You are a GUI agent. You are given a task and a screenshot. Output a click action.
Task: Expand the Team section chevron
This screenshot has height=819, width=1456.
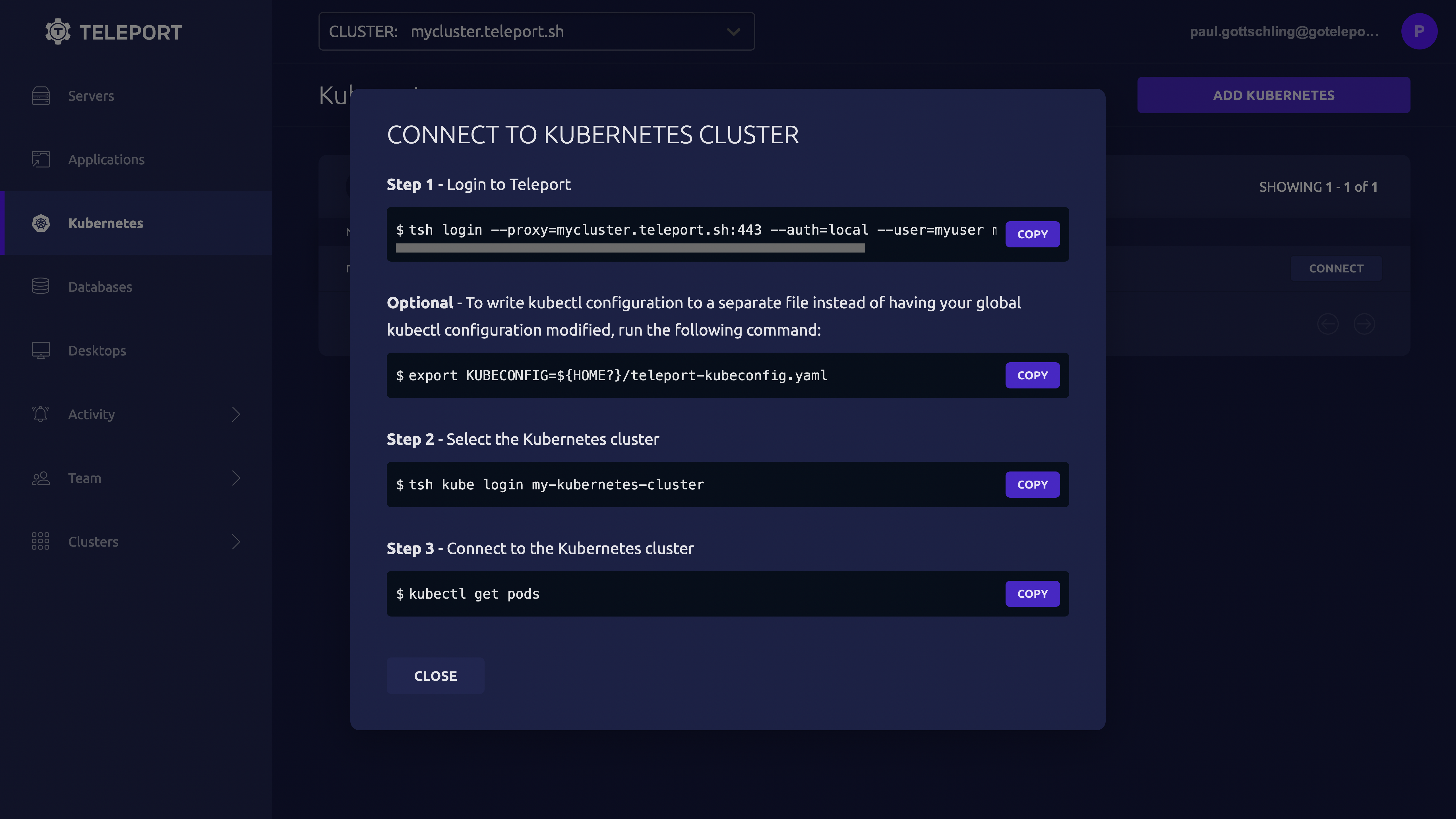pos(236,478)
